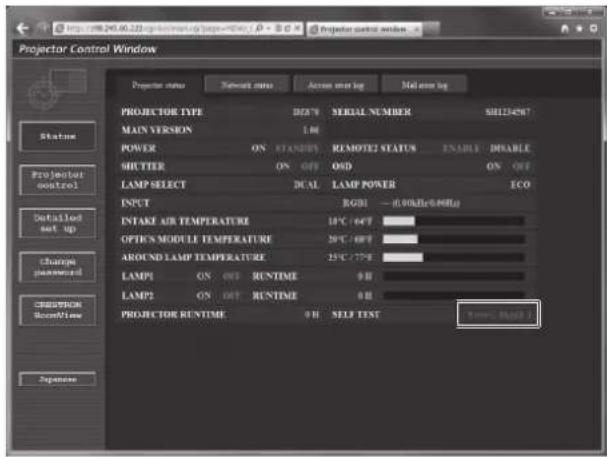Click the around lamp temperature bar

(x=454, y=257)
